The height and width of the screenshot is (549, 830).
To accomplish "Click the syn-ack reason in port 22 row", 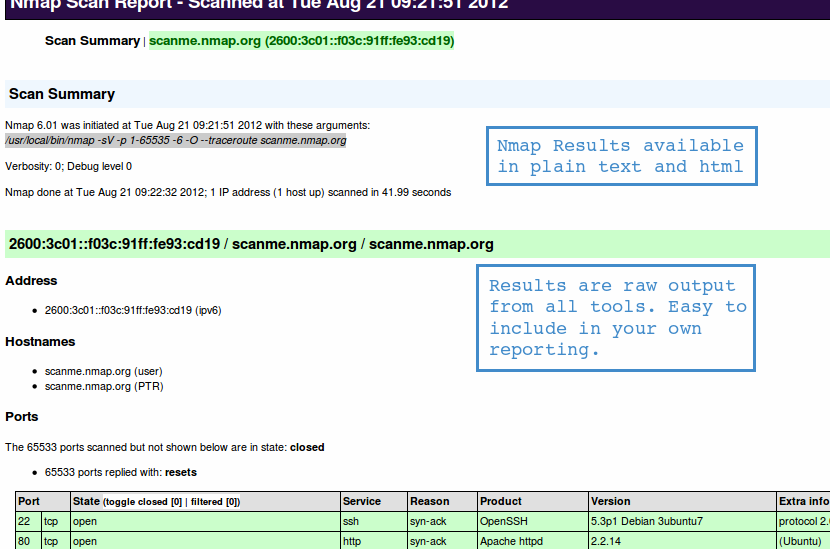I will (442, 521).
